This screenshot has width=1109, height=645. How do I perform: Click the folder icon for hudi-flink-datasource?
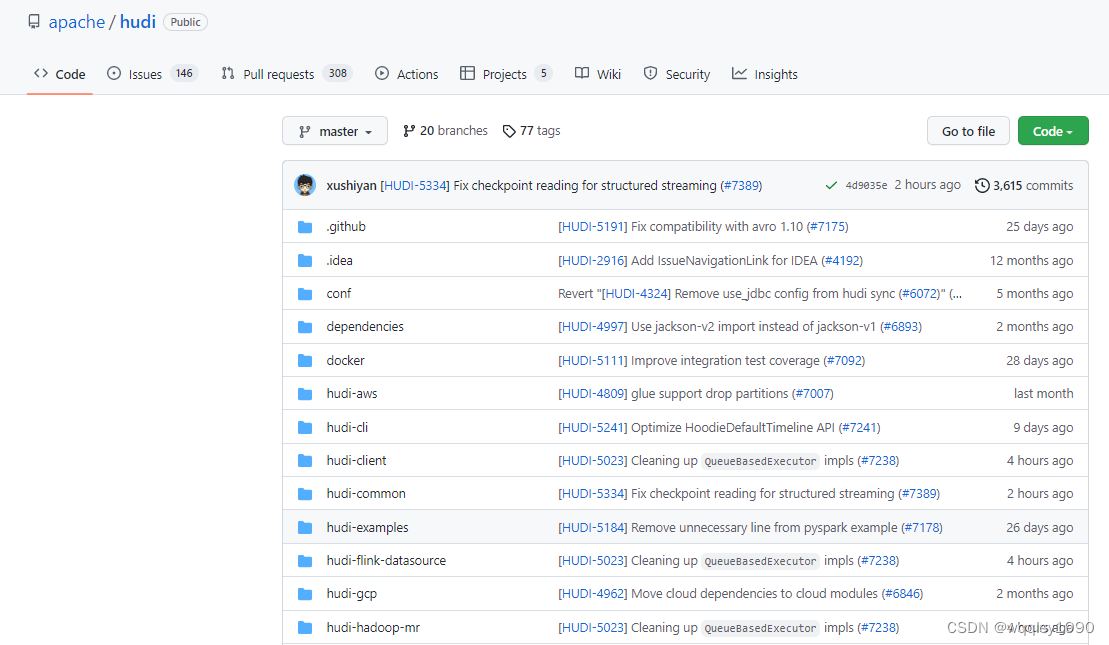pyautogui.click(x=305, y=561)
